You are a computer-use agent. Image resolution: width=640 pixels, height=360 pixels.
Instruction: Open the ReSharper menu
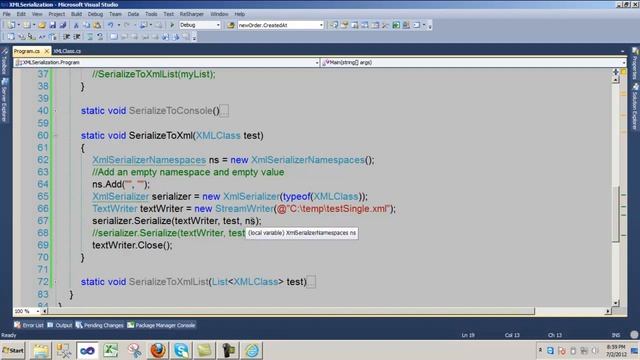pyautogui.click(x=191, y=14)
